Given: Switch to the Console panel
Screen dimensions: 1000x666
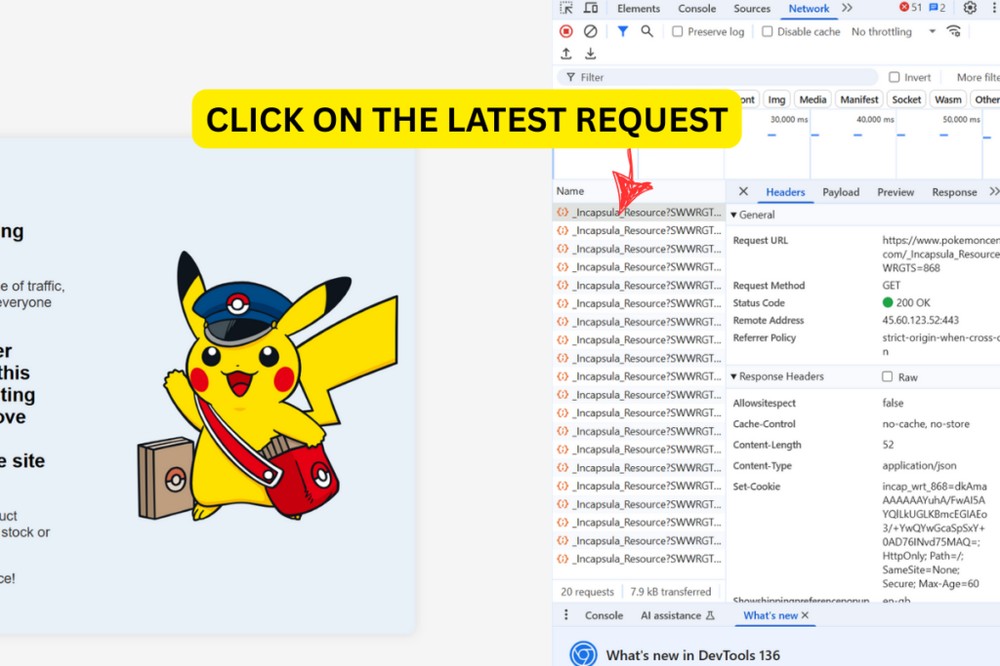Looking at the screenshot, I should tap(696, 8).
